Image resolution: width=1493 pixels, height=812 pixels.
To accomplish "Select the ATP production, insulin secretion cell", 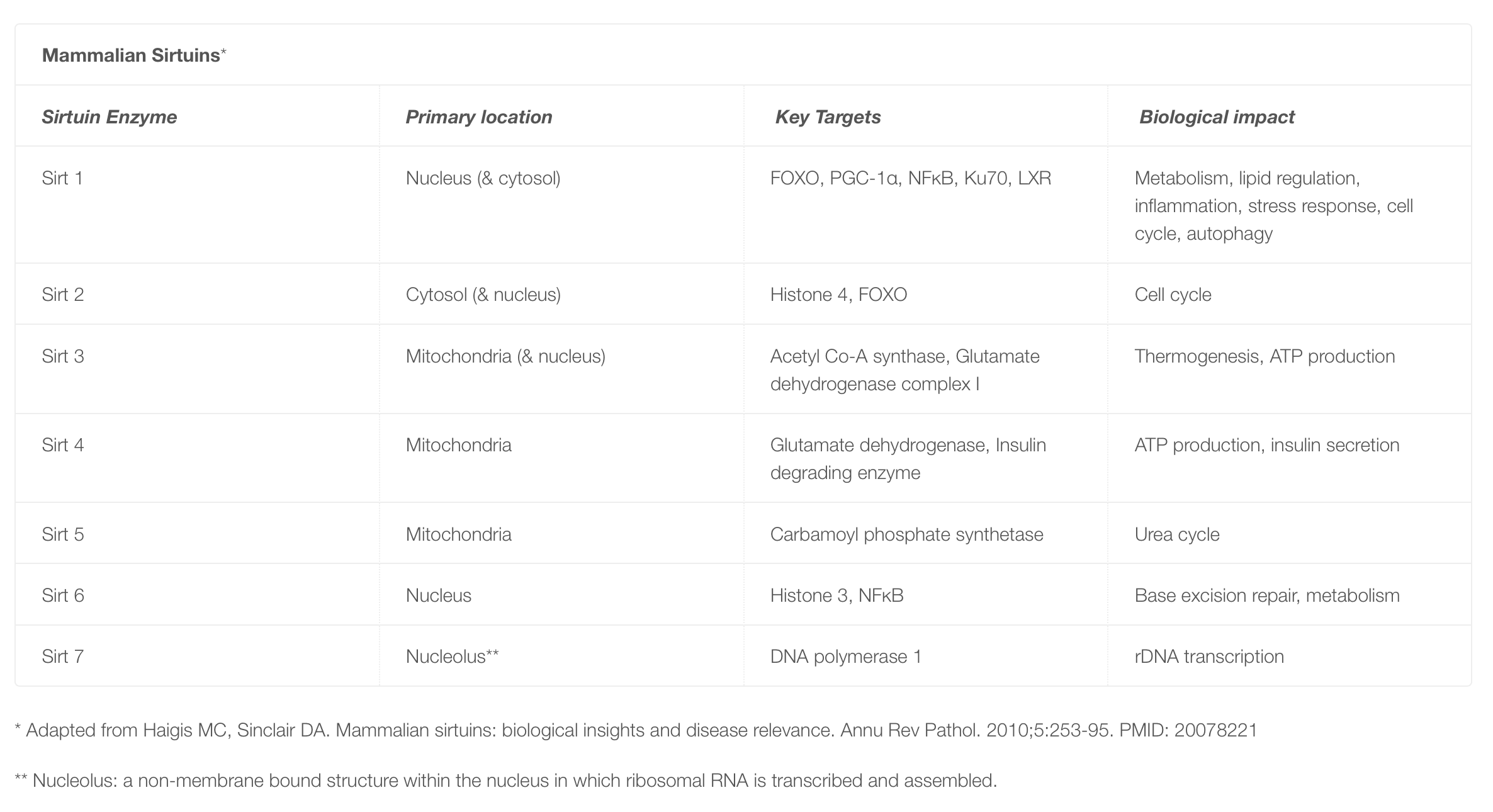I will (1266, 445).
